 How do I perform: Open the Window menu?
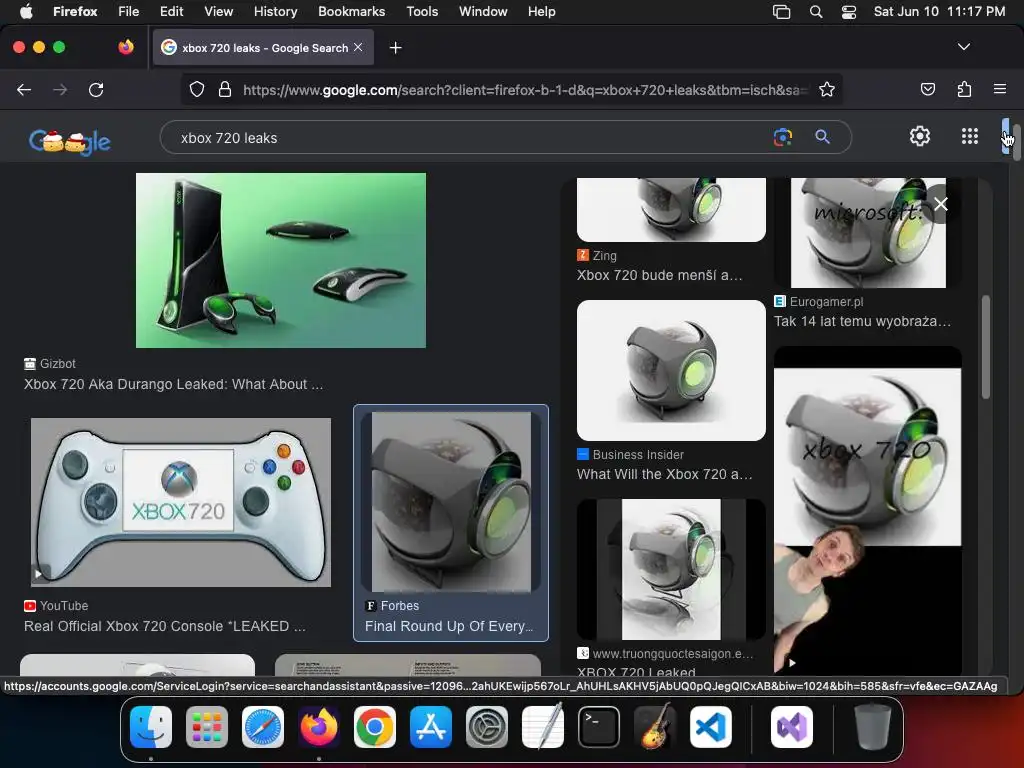pos(483,11)
